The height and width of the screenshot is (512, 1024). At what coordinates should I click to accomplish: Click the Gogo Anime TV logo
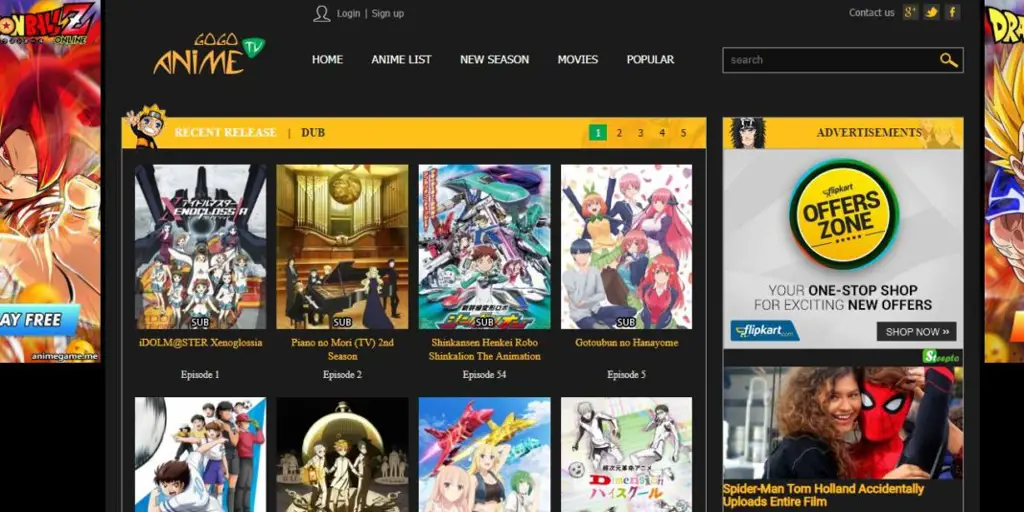[209, 56]
